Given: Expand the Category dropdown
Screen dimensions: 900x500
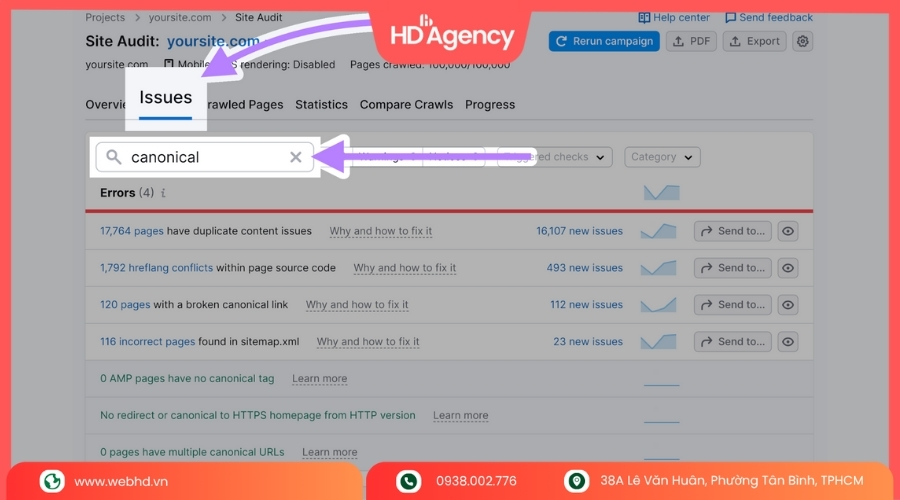Looking at the screenshot, I should click(662, 157).
